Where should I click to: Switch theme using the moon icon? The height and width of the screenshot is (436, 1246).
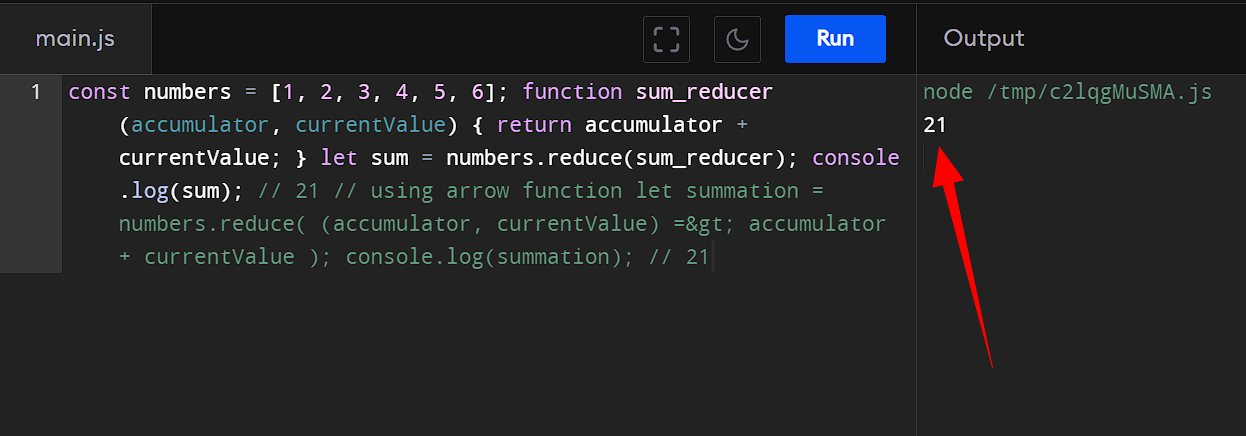click(737, 39)
